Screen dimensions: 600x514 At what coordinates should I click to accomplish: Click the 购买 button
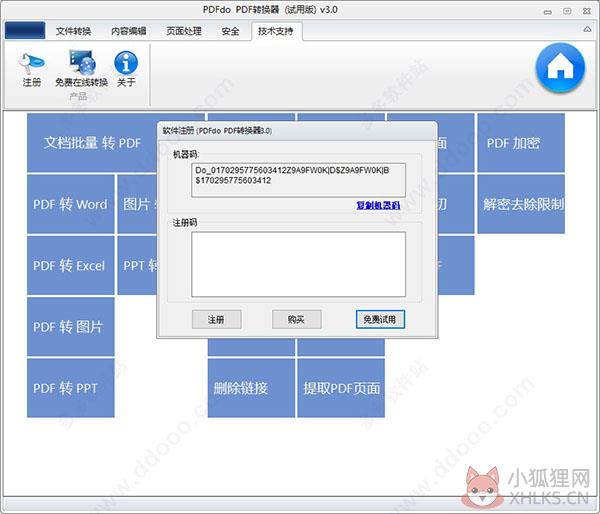296,319
